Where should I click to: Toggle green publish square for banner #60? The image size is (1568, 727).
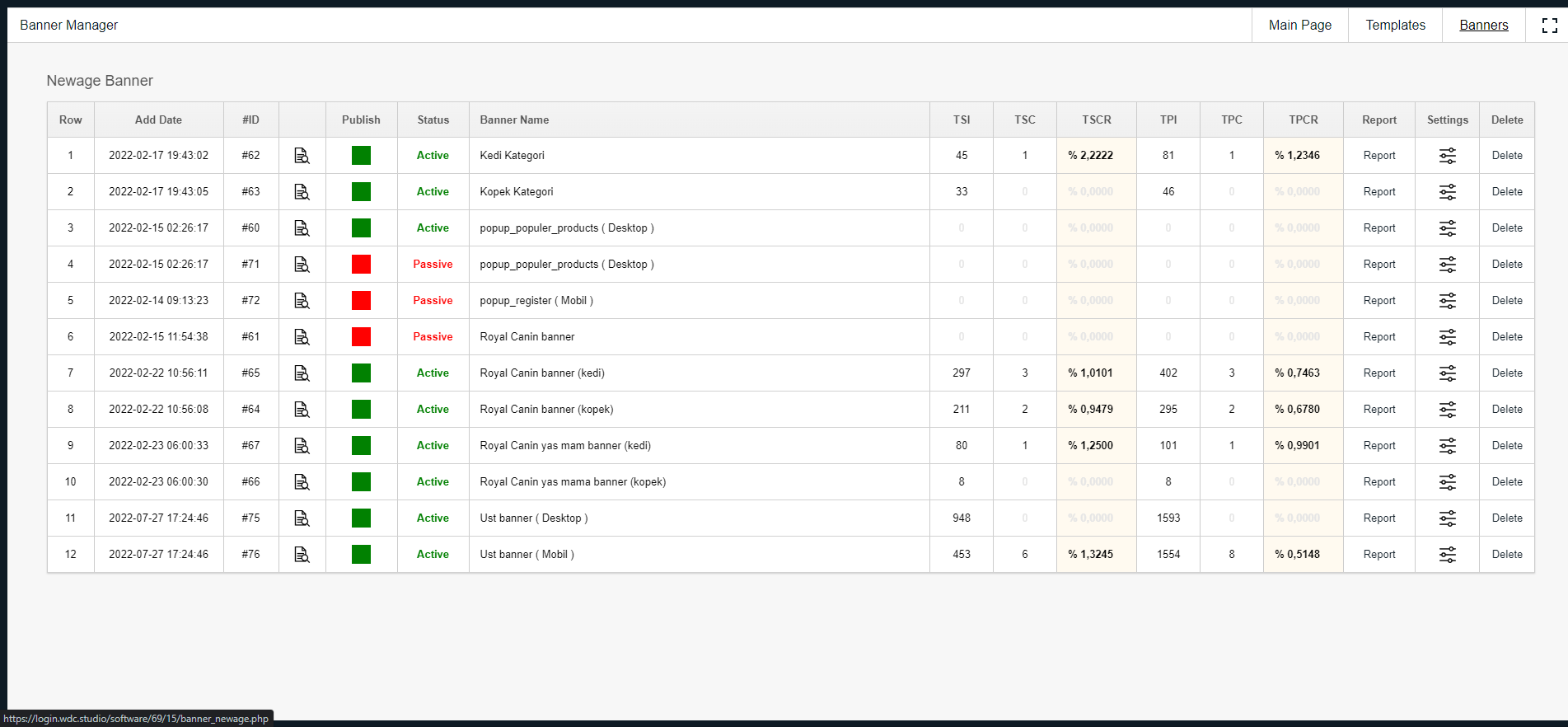pos(361,228)
